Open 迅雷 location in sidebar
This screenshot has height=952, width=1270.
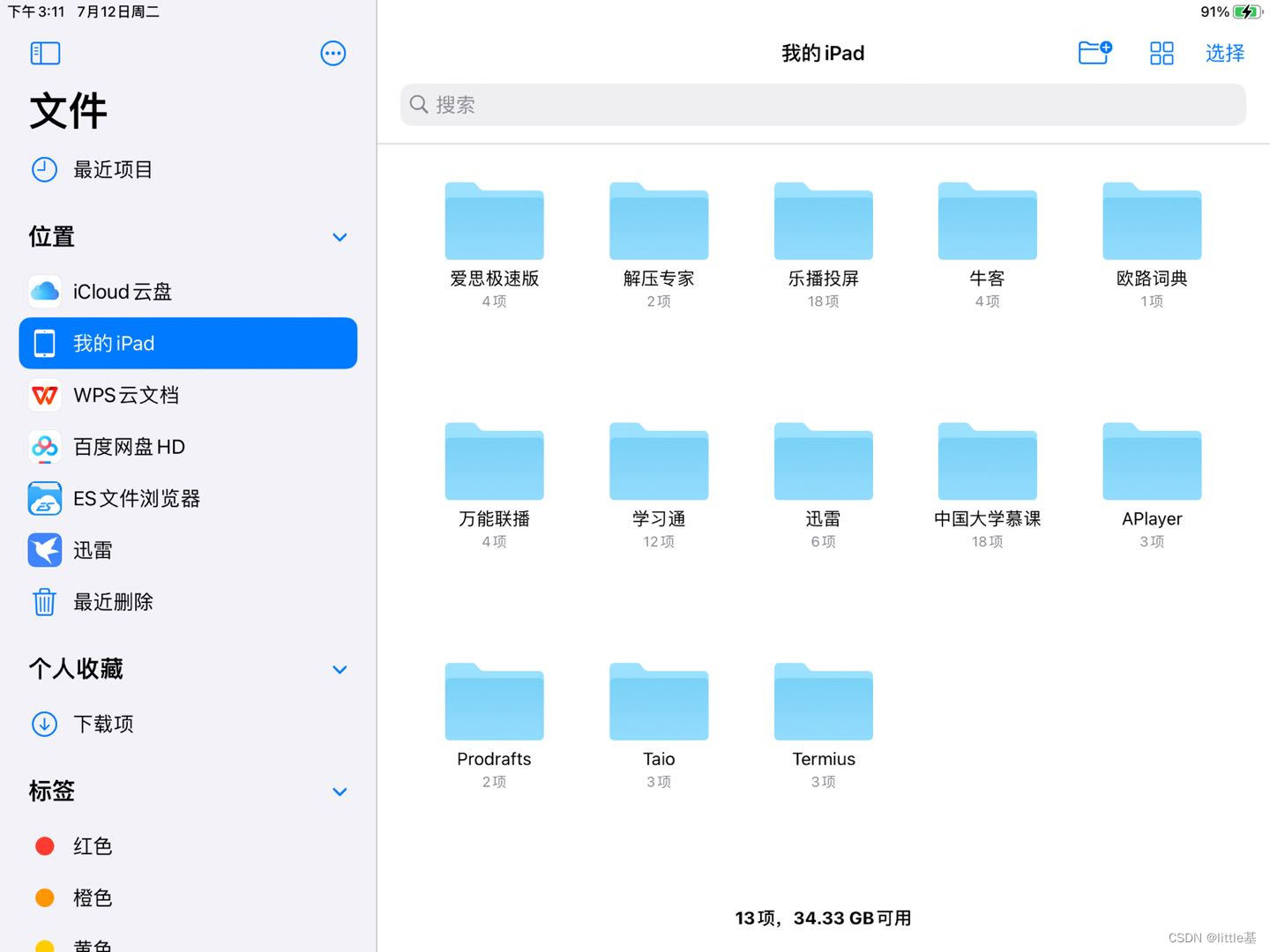click(x=188, y=550)
